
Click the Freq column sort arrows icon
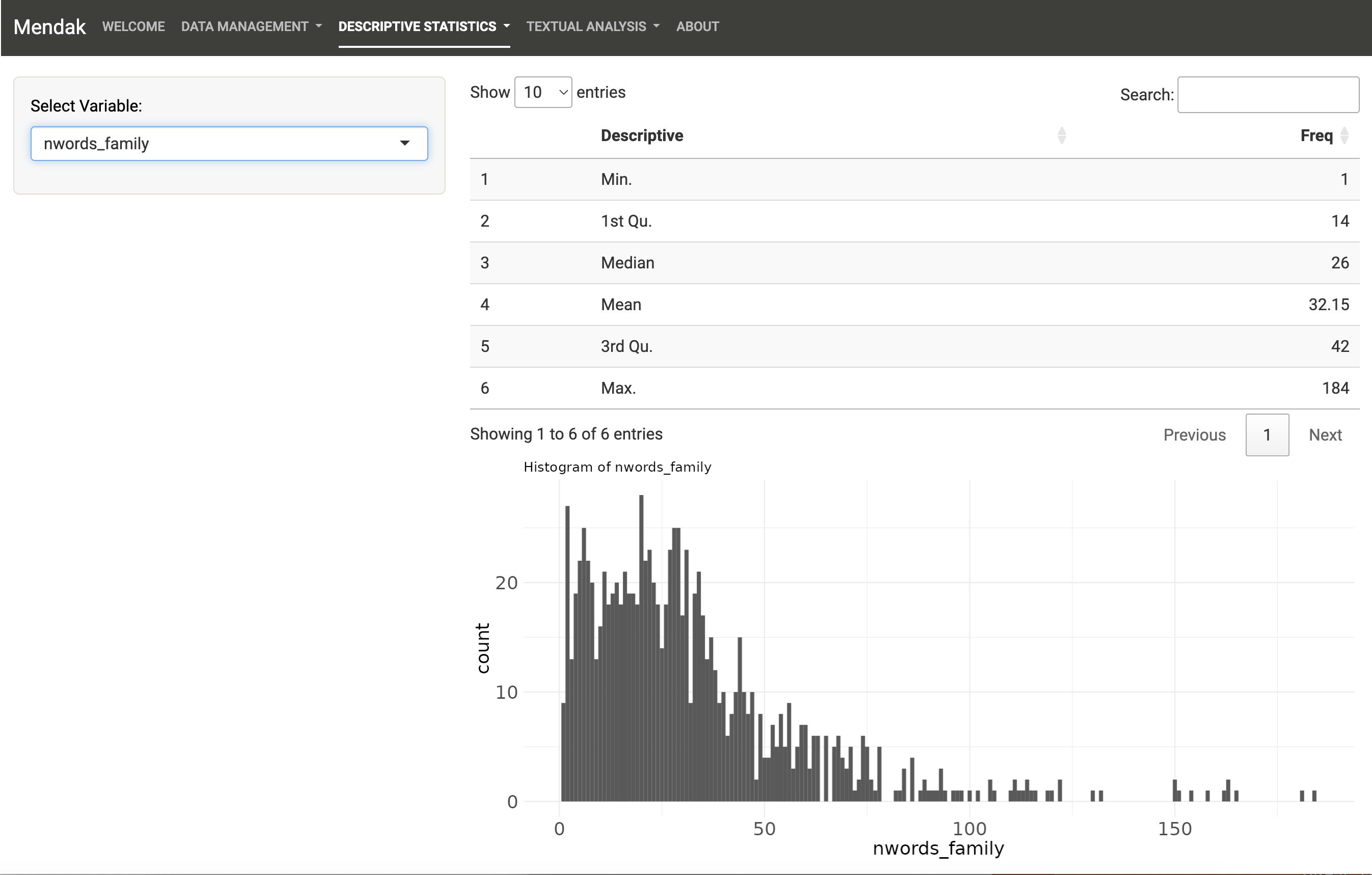coord(1344,135)
